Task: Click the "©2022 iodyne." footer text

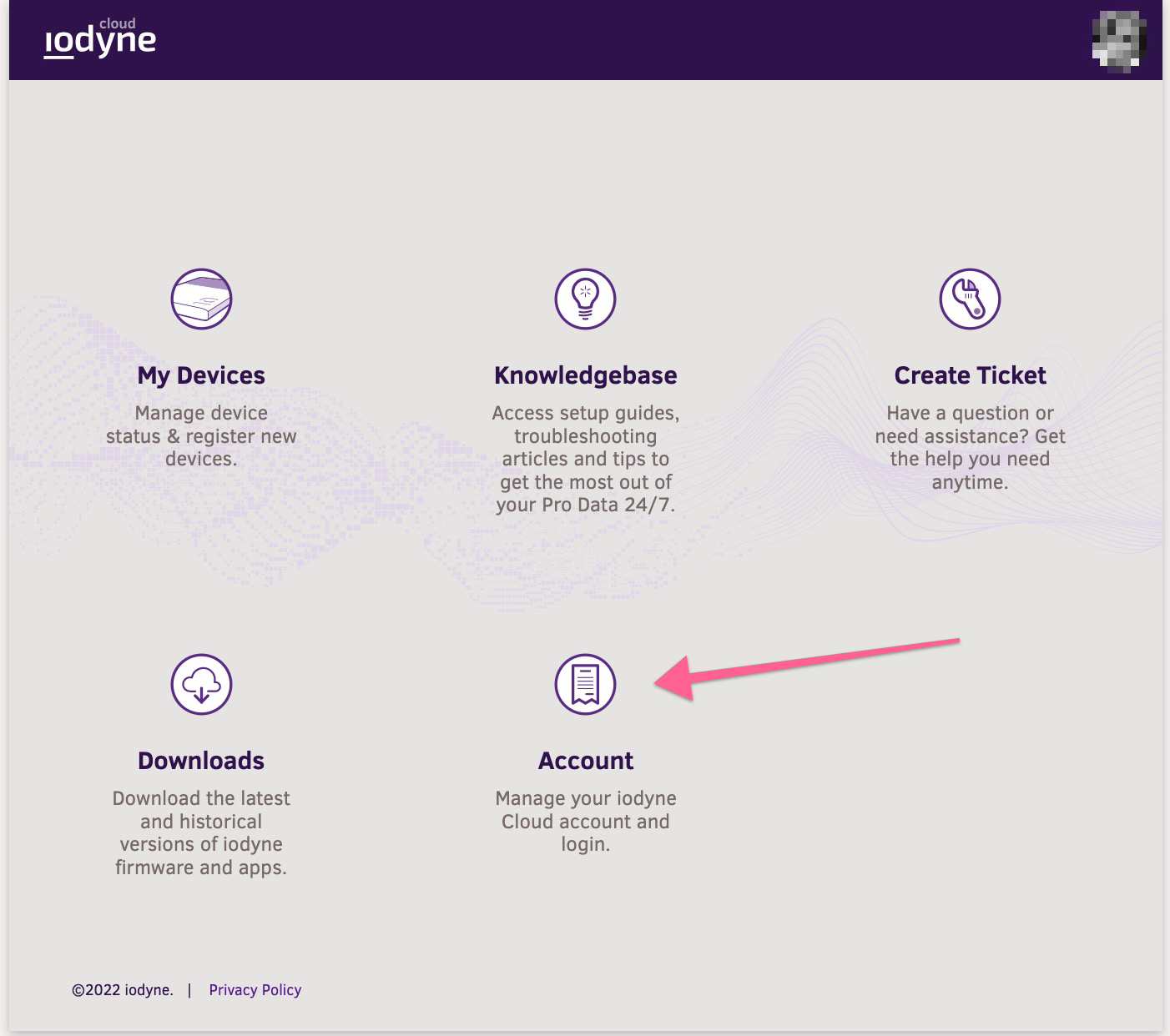Action: pyautogui.click(x=123, y=990)
